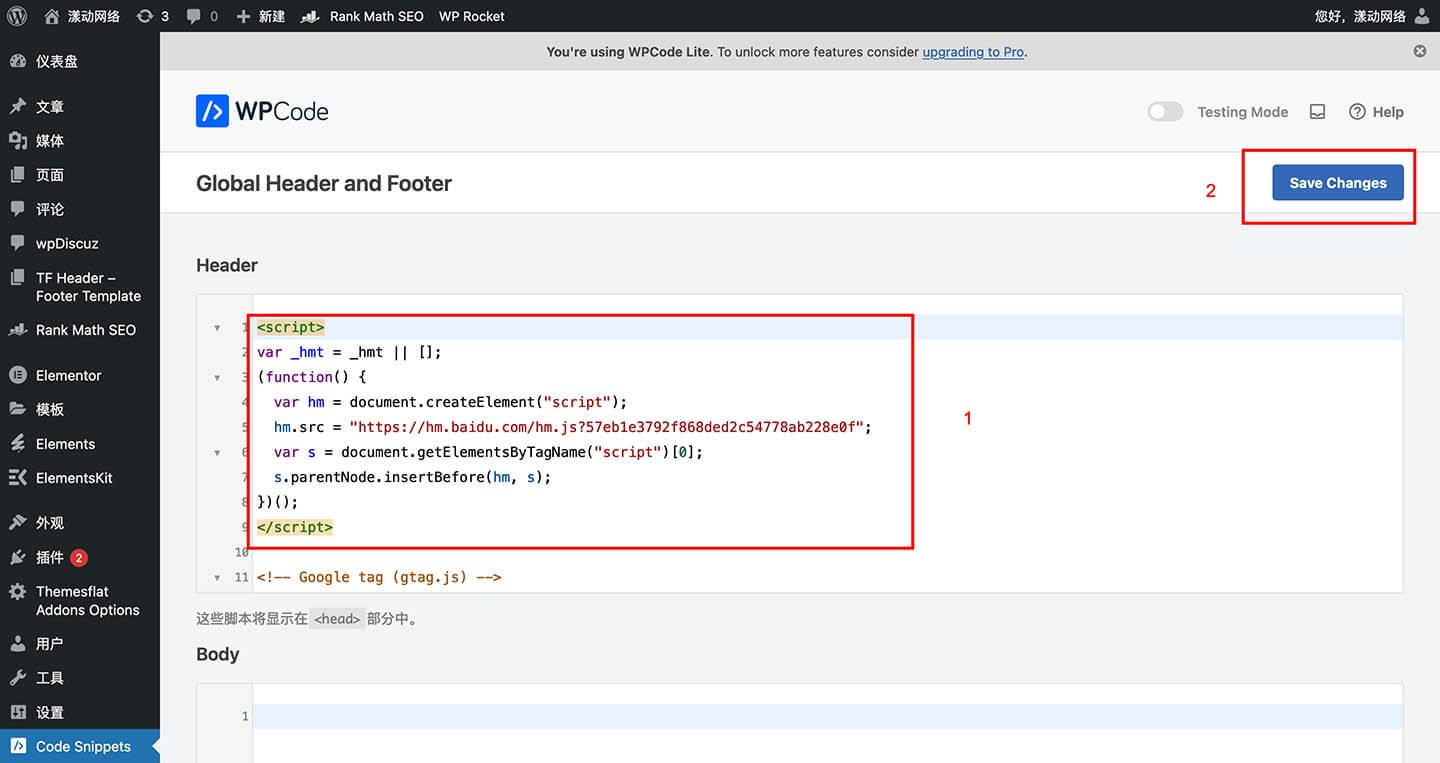
Task: Collapse code fold arrow at line 6
Action: click(217, 453)
